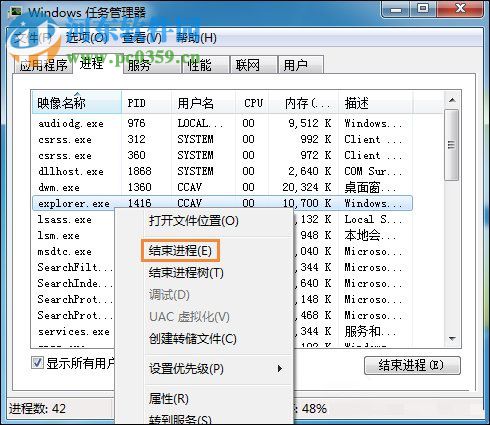490x425 pixels.
Task: Click the Task Manager title bar icon
Action: coord(16,12)
